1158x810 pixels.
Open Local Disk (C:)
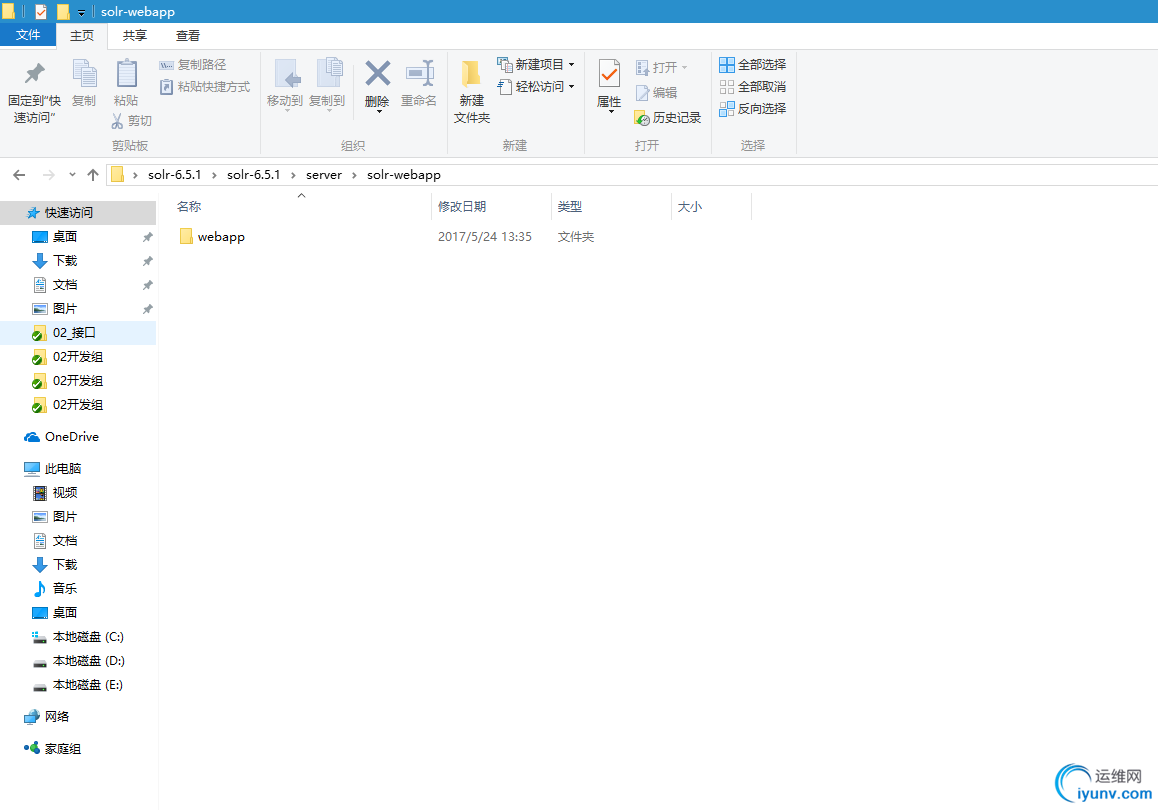pos(78,636)
